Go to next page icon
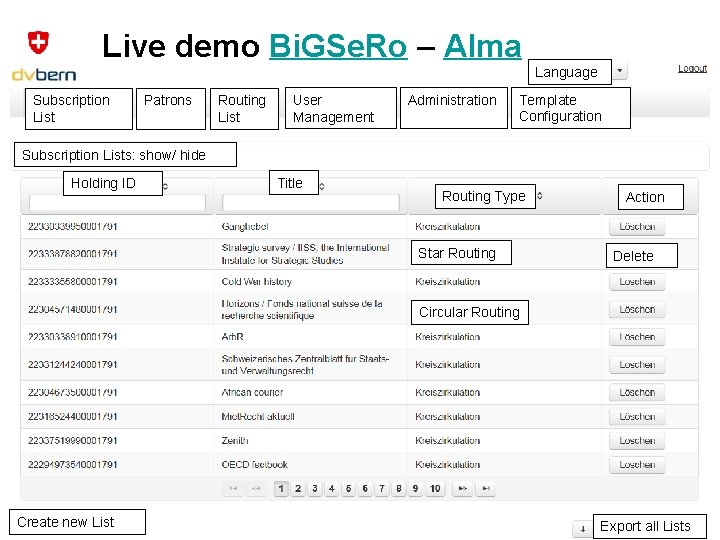 pyautogui.click(x=463, y=488)
